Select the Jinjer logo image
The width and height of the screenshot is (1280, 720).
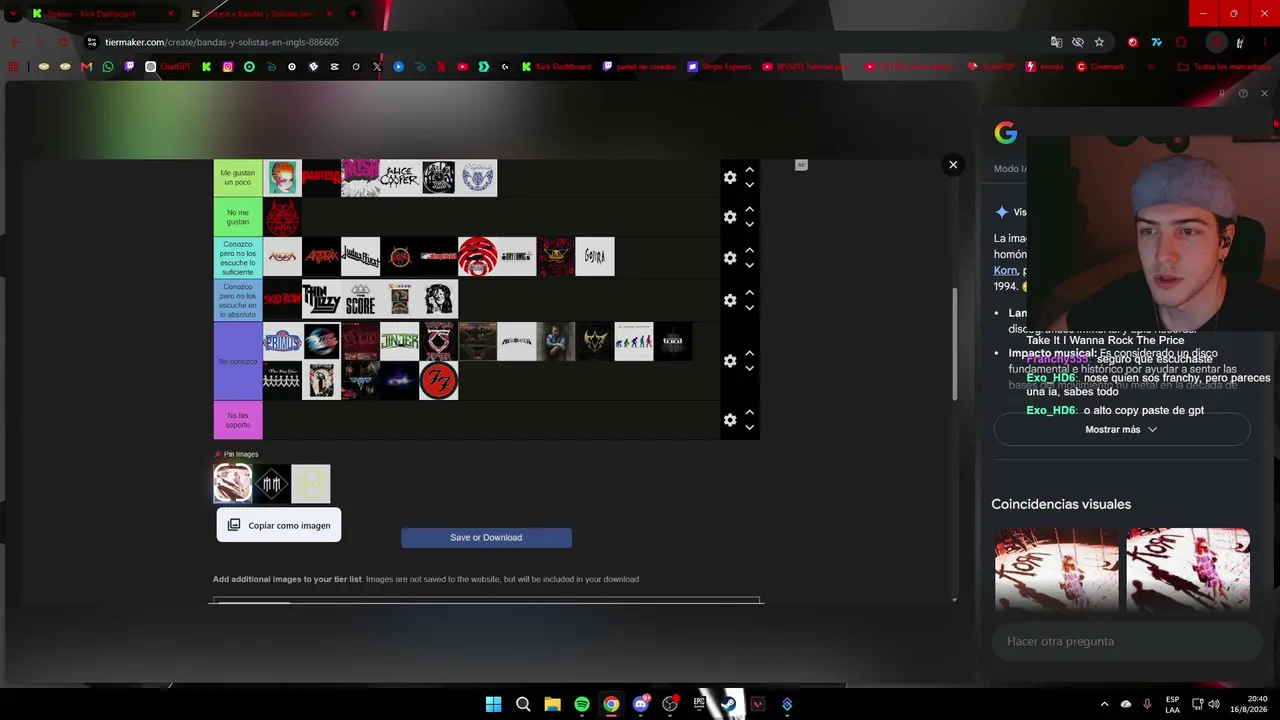click(x=399, y=341)
